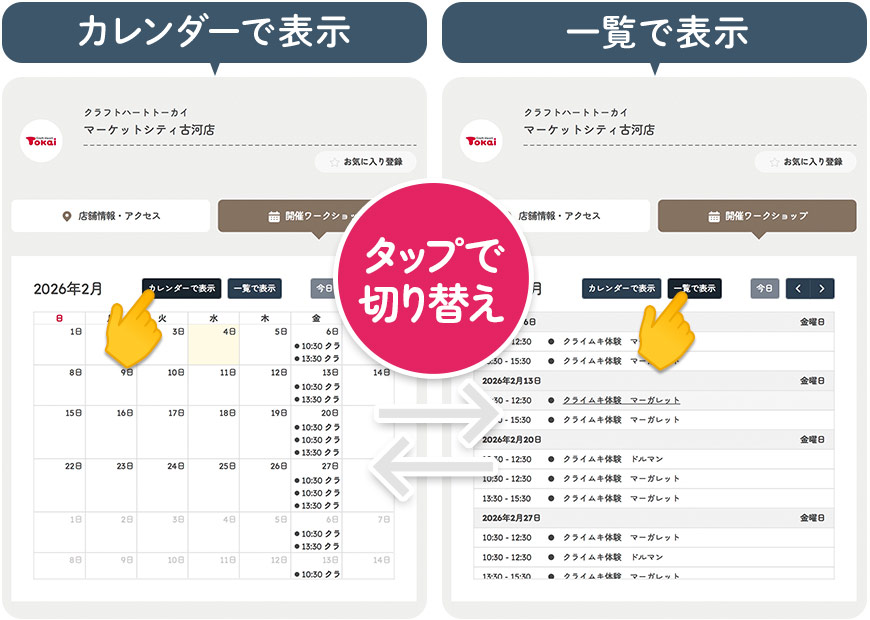
Task: Select the highlighted 4日 calendar cell
Action: point(213,343)
